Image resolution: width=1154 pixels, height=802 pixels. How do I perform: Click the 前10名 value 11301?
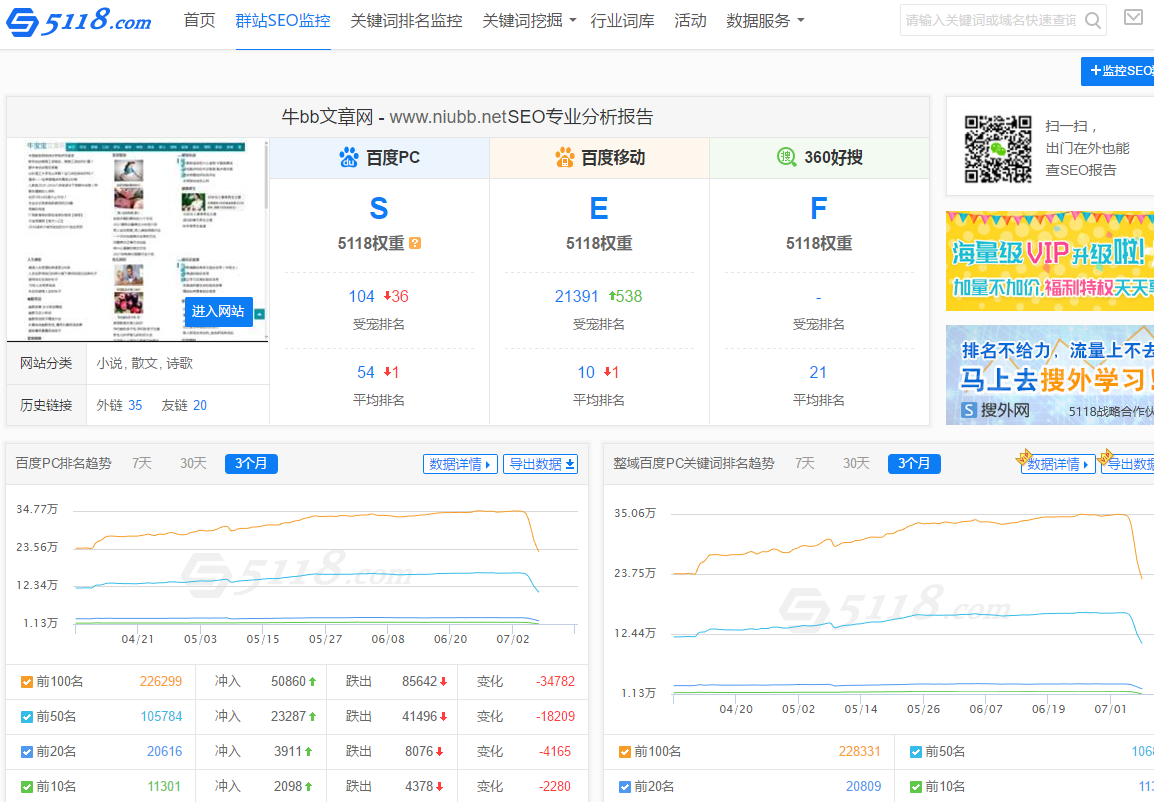tap(164, 787)
